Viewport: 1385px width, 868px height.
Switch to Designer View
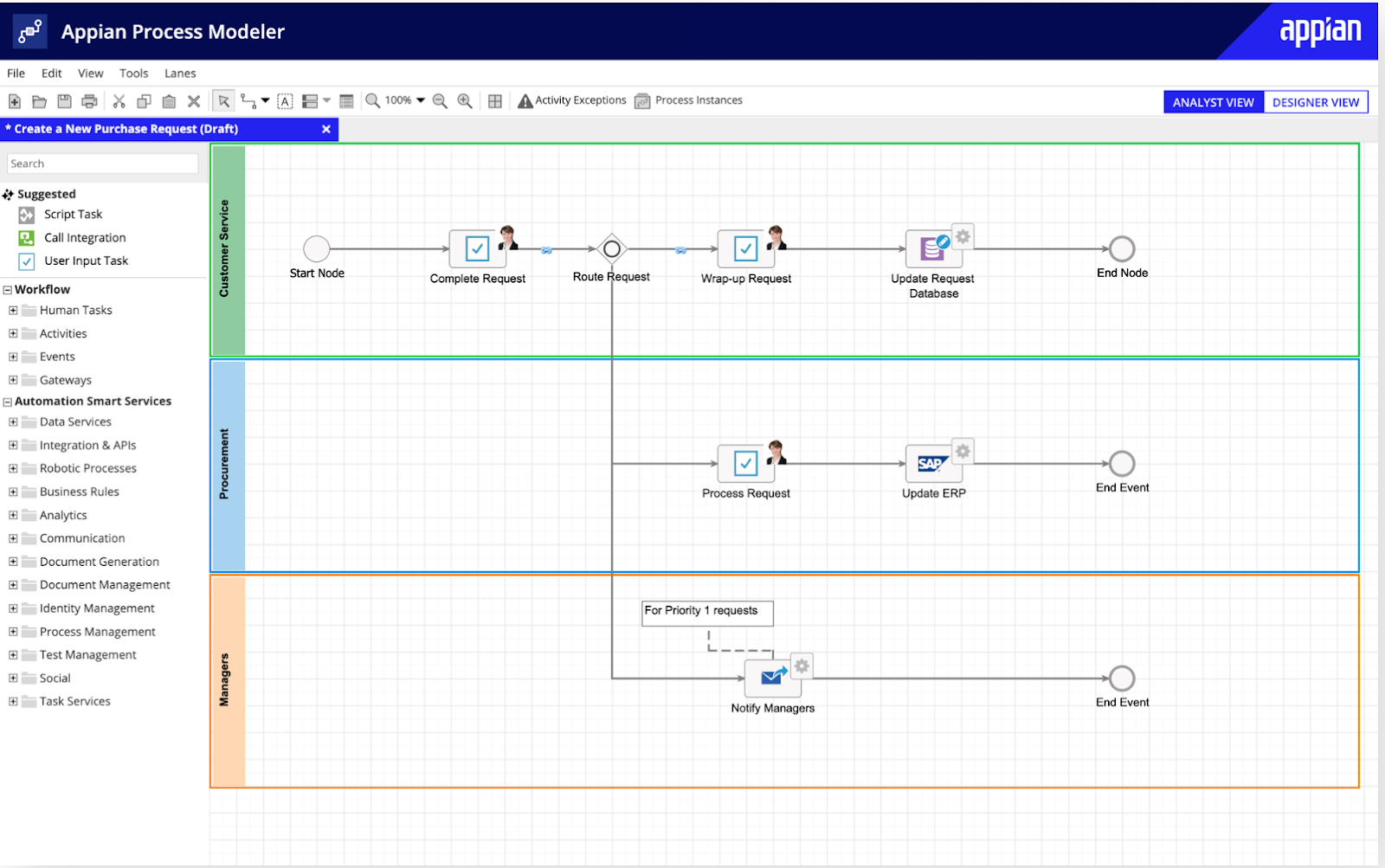click(1316, 102)
